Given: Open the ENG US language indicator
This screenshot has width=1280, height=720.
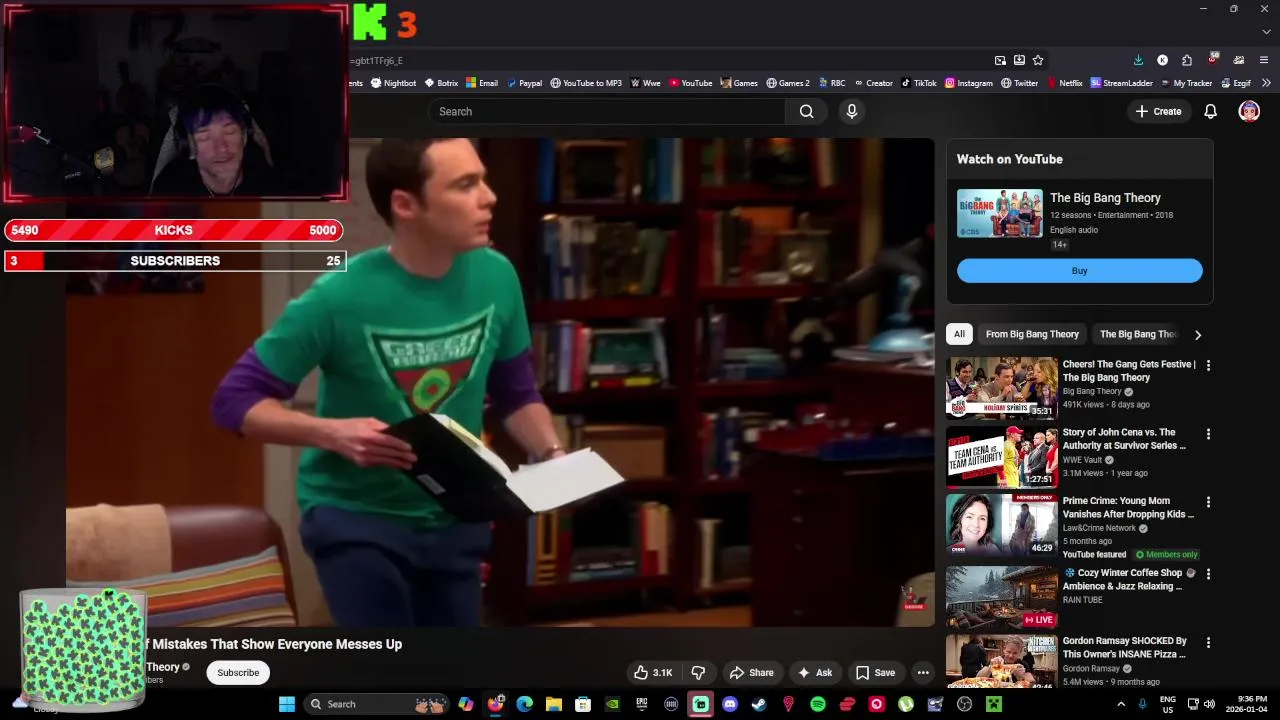Looking at the screenshot, I should 1168,704.
